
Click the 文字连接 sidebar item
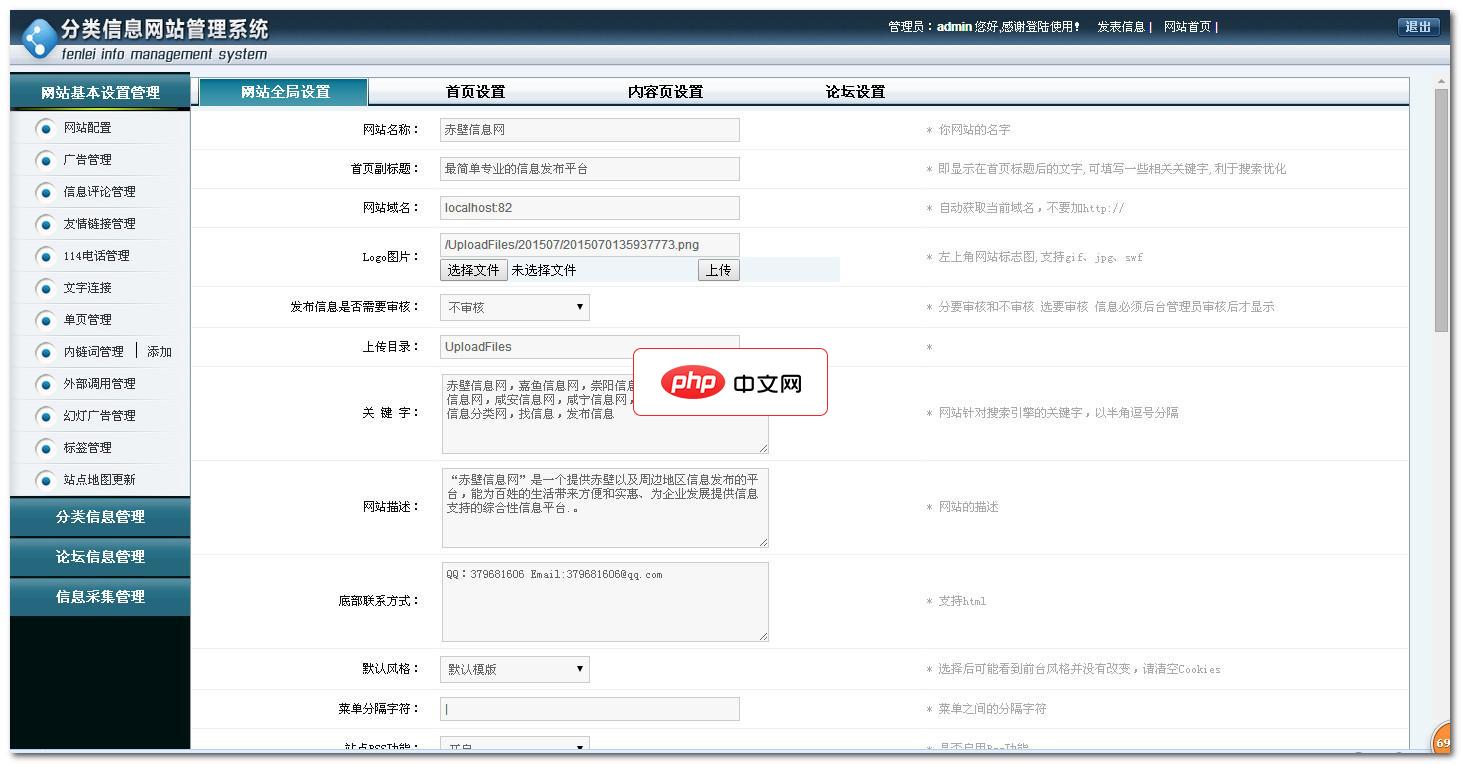click(x=87, y=287)
